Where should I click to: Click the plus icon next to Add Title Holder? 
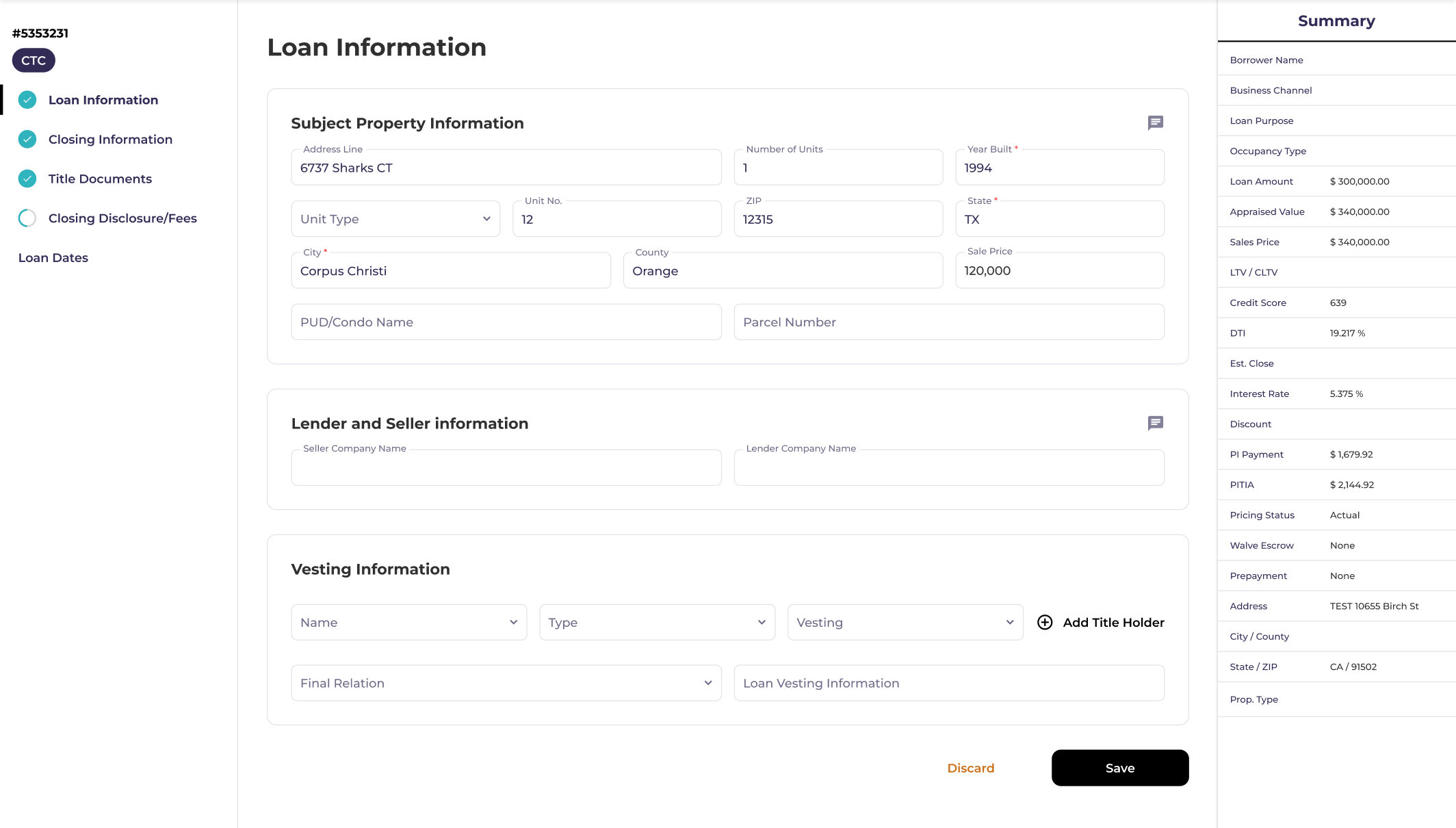point(1044,622)
